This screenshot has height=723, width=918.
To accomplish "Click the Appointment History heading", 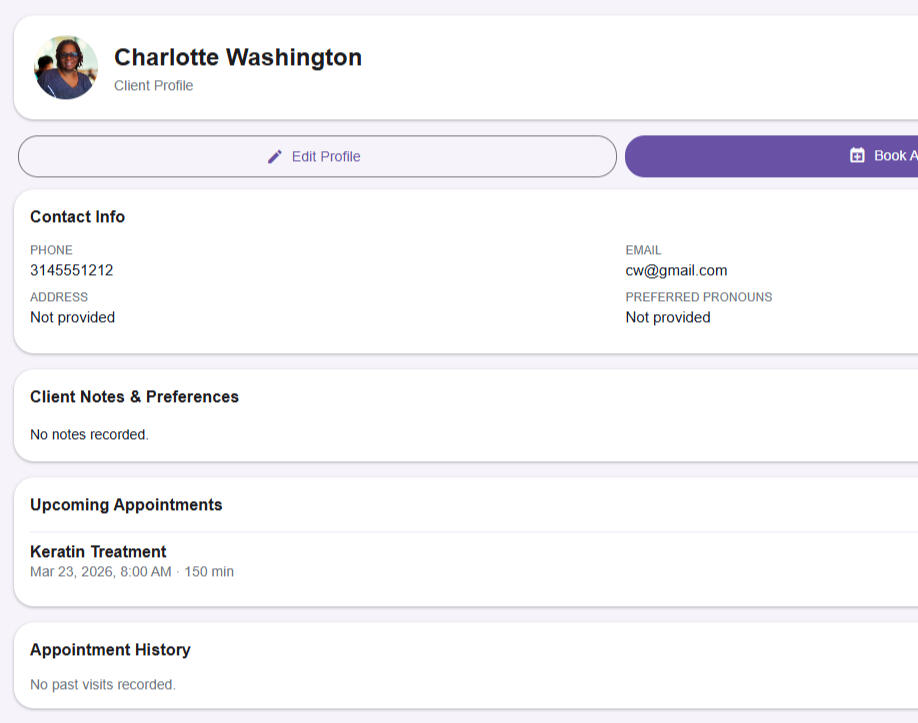I will pyautogui.click(x=111, y=650).
